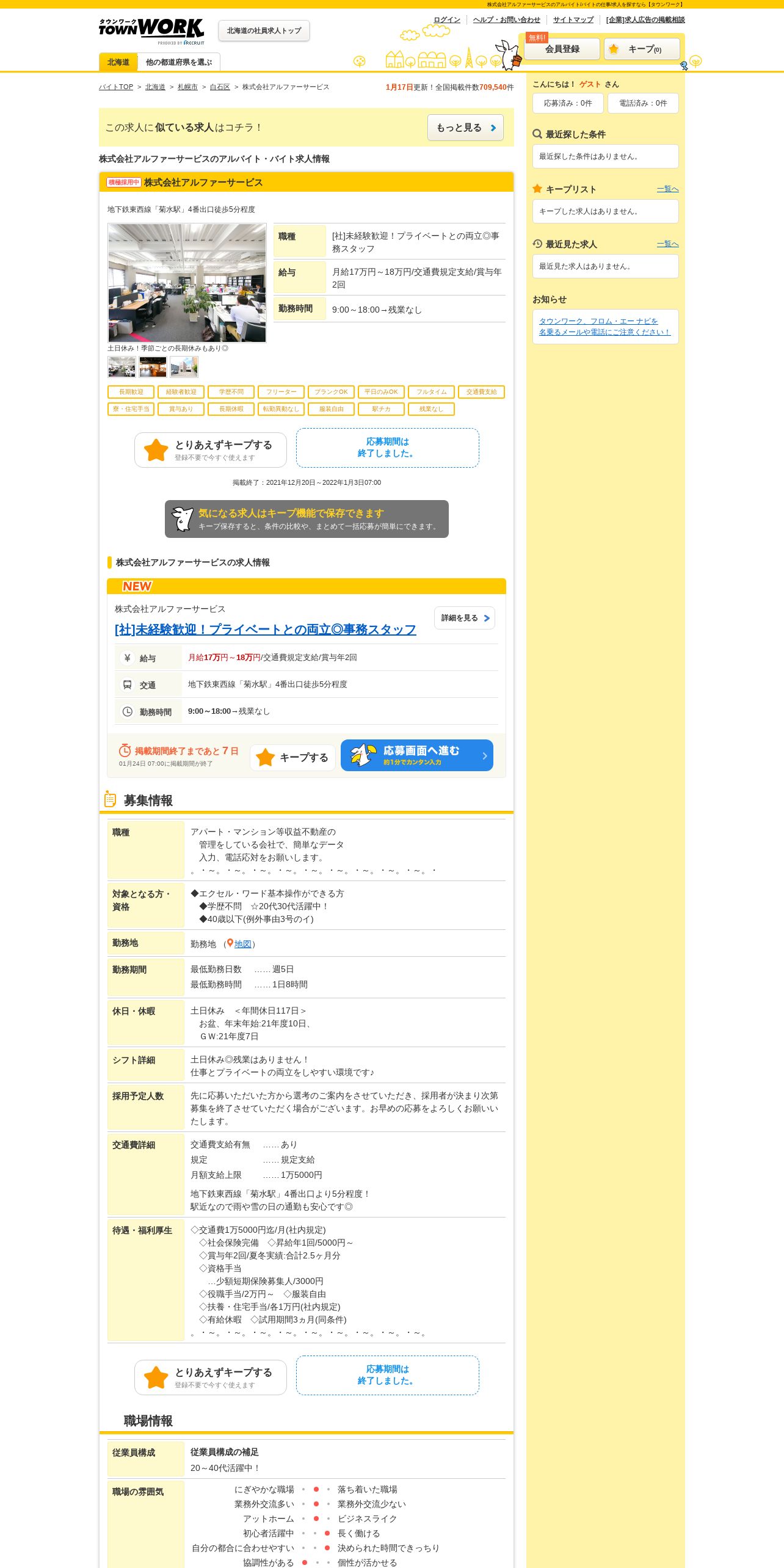Image resolution: width=784 pixels, height=1568 pixels.
Task: Open the タウンワーク、フロム・エー ナビ notice link
Action: (x=604, y=327)
